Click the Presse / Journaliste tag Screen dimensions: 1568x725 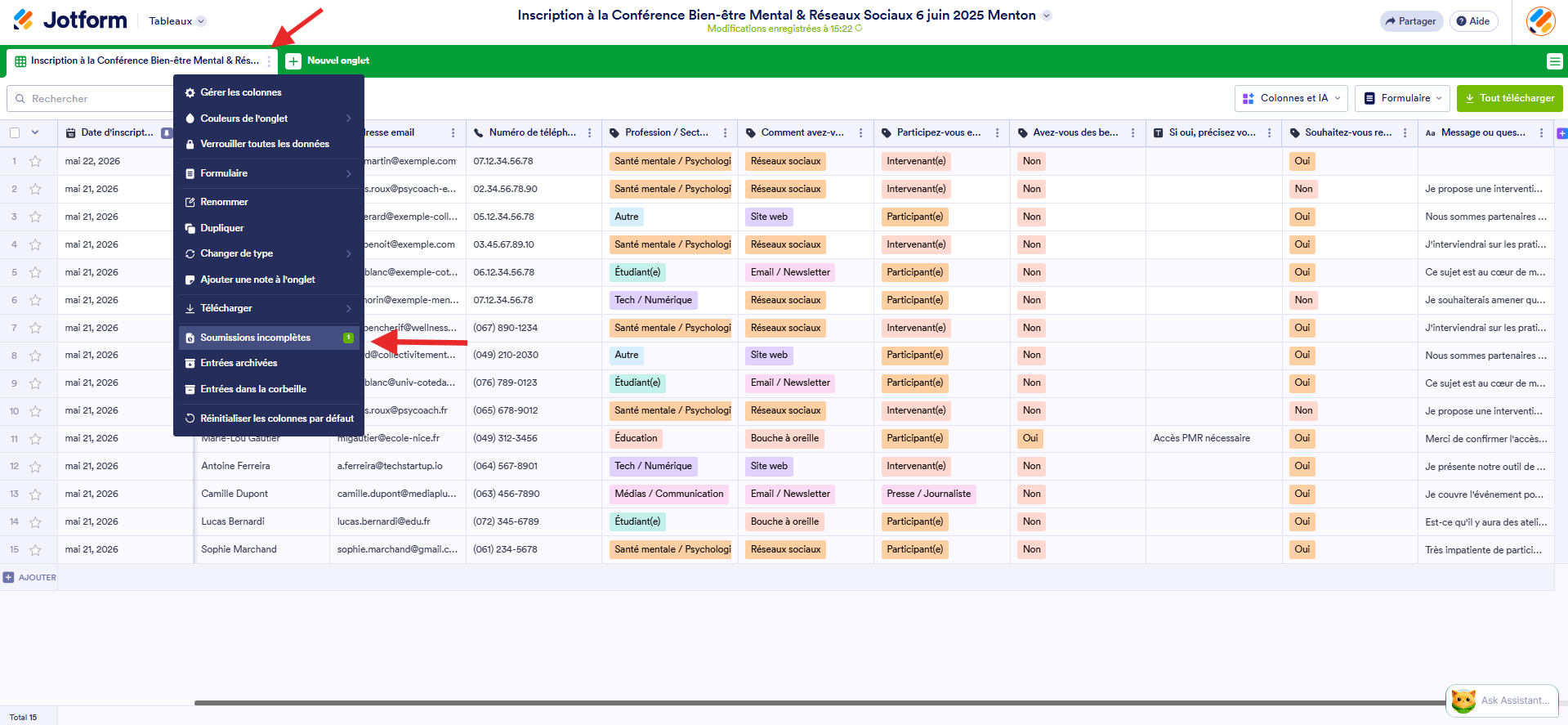(x=929, y=495)
